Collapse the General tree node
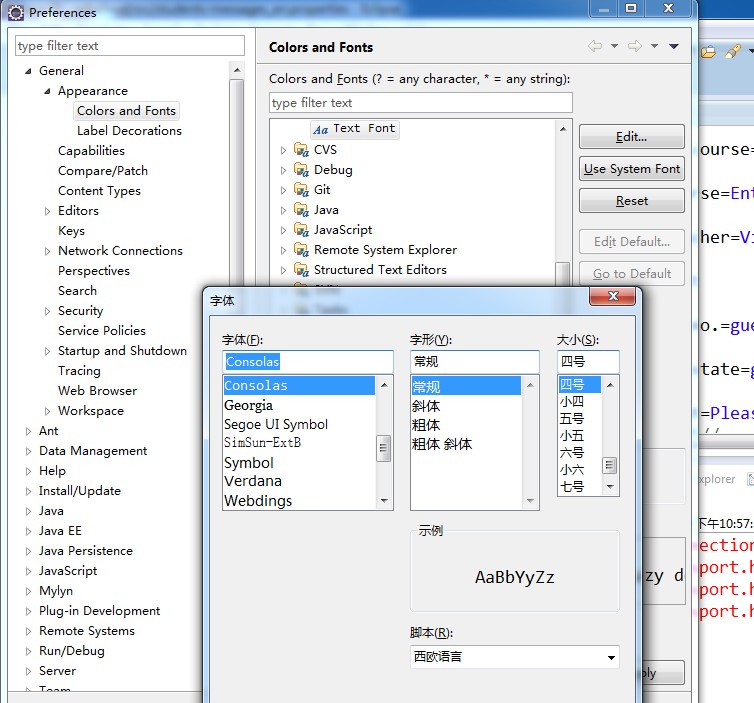The width and height of the screenshot is (754, 703). click(28, 71)
